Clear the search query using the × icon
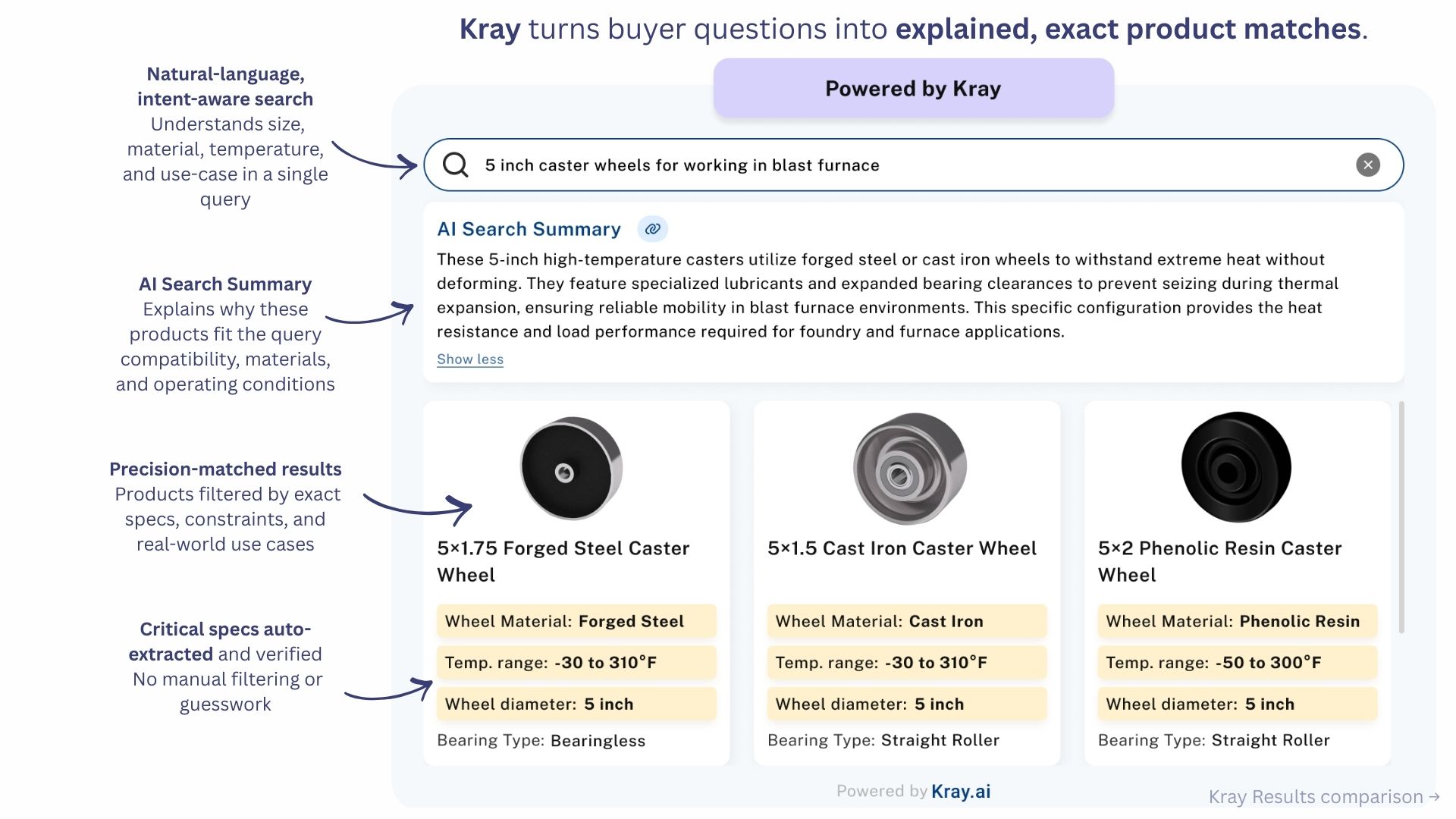Image resolution: width=1456 pixels, height=819 pixels. (1368, 165)
